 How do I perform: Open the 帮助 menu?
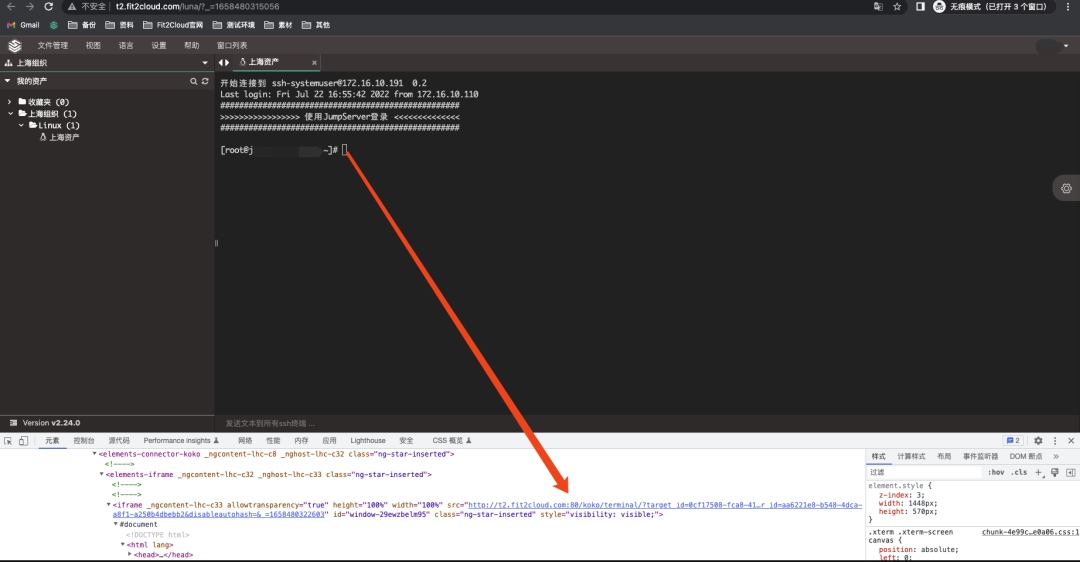191,45
